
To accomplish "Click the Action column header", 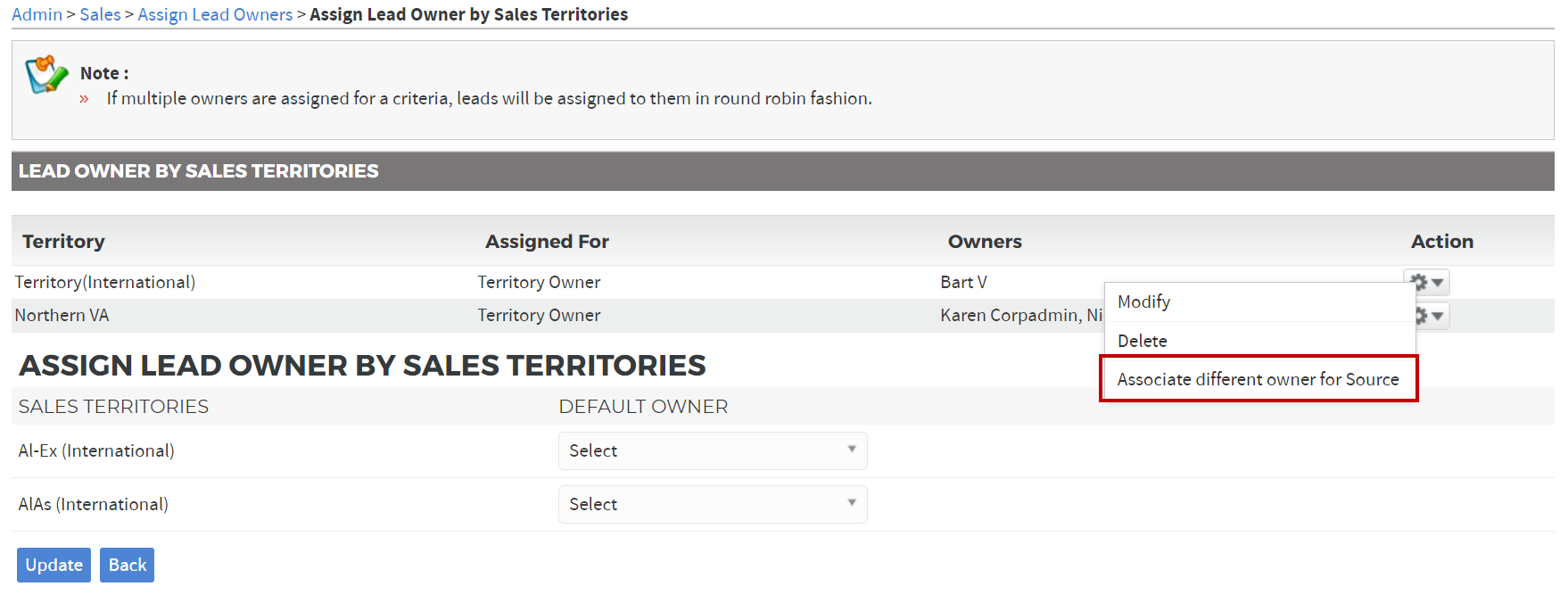I will click(x=1441, y=241).
